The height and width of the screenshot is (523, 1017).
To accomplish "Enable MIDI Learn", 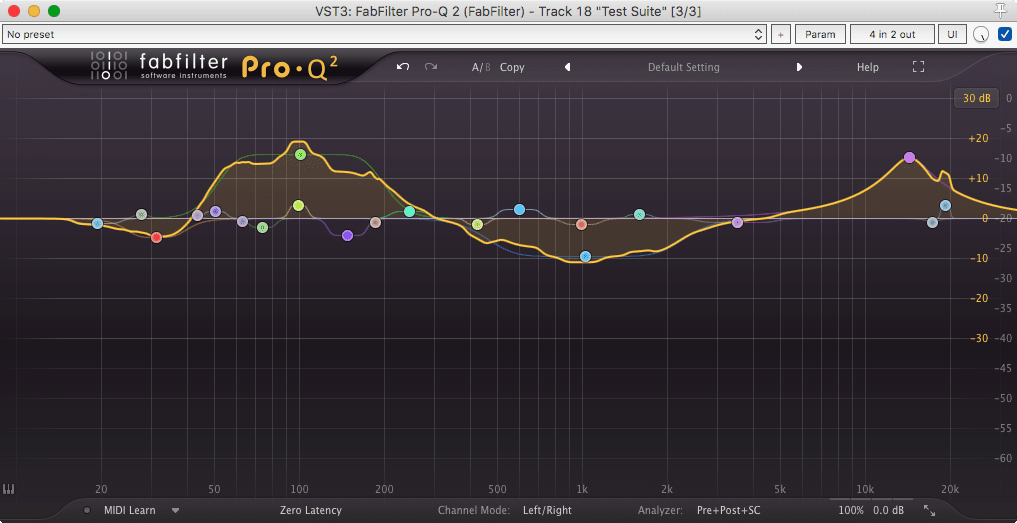I will [130, 510].
